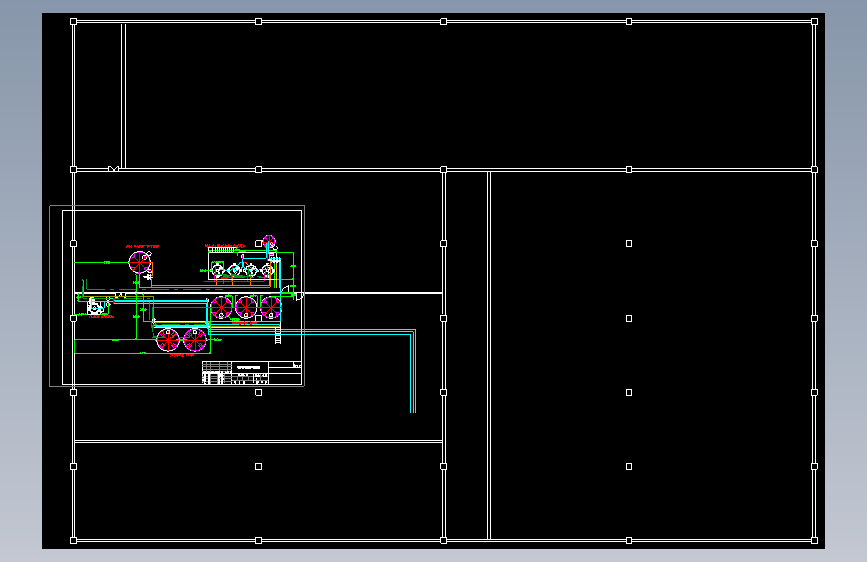The image size is (867, 562).
Task: Select the rightmost tank in the row of three
Action: click(271, 308)
